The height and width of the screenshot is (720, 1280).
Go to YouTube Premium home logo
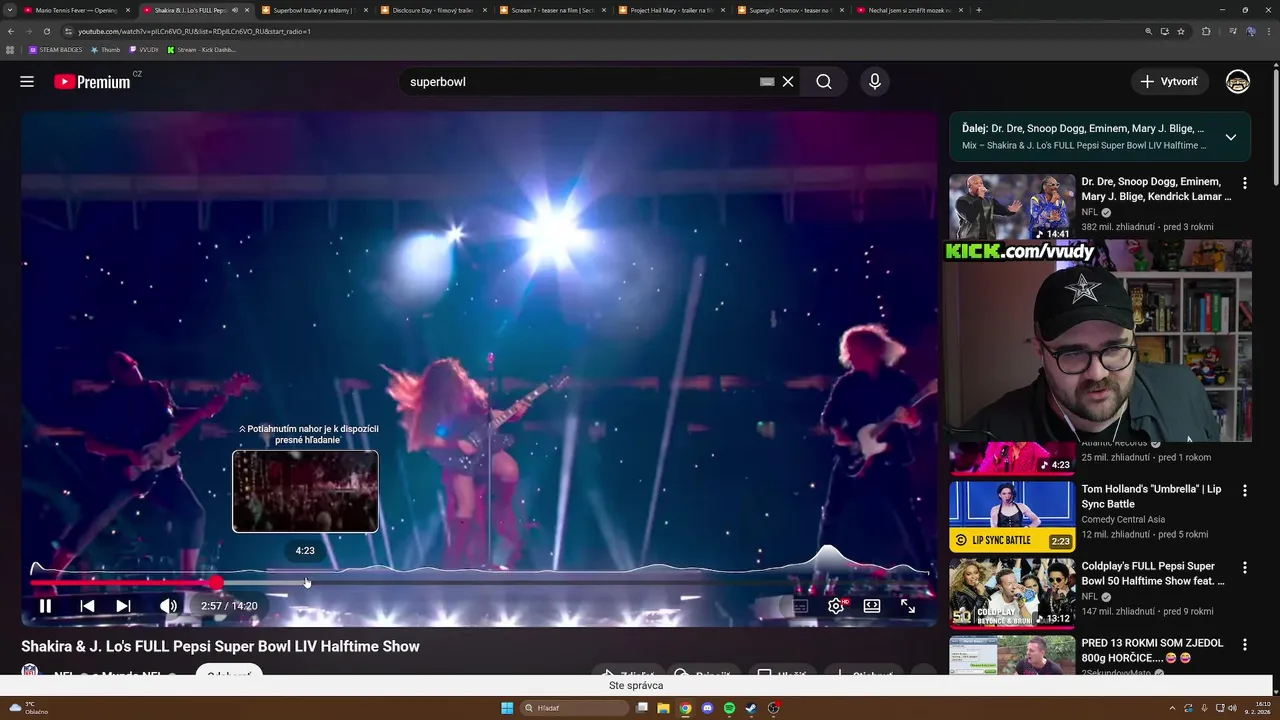click(92, 82)
